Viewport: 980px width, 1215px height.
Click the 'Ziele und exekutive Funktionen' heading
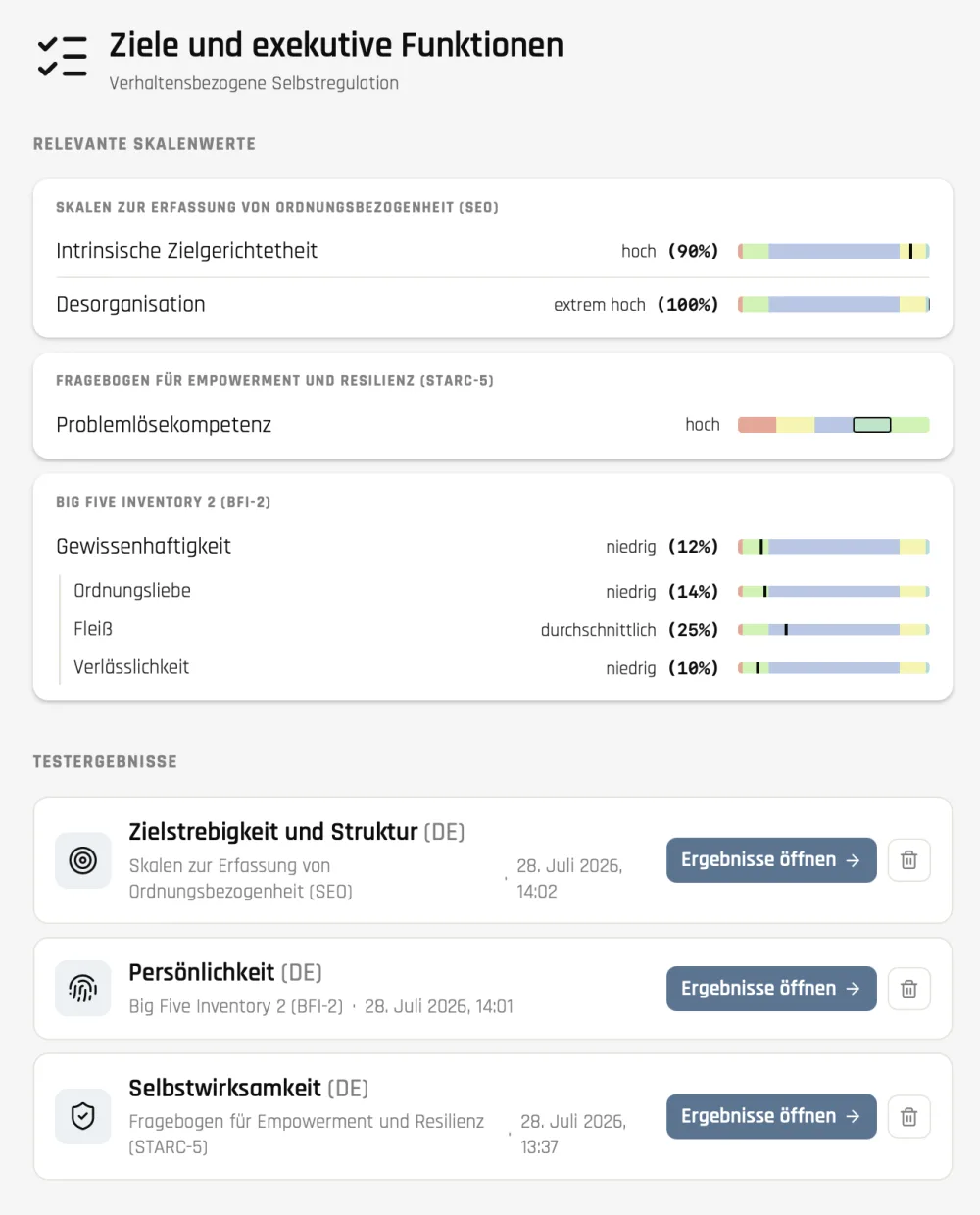coord(336,45)
